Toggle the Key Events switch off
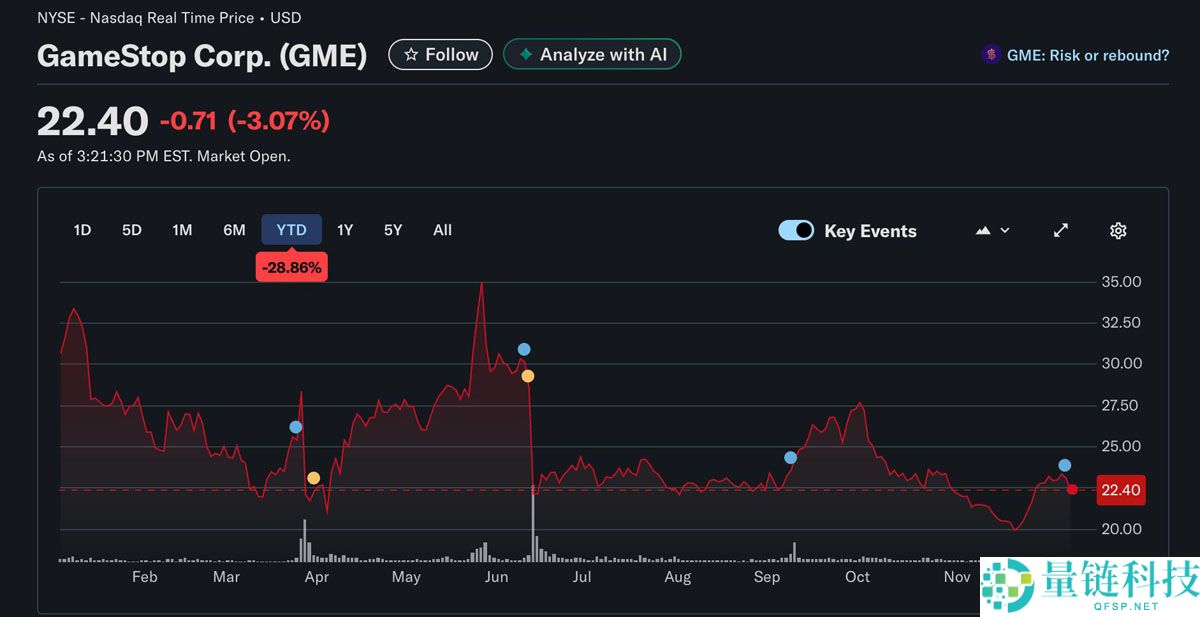1200x617 pixels. [x=796, y=230]
